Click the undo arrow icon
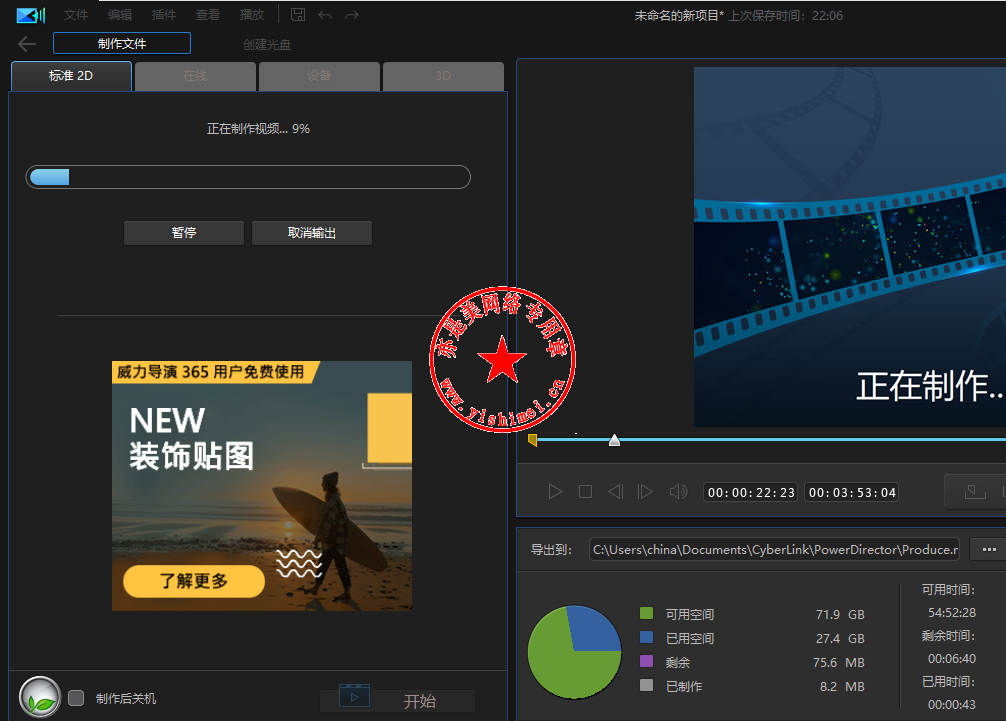Screen dimensions: 1006x721 coord(325,15)
